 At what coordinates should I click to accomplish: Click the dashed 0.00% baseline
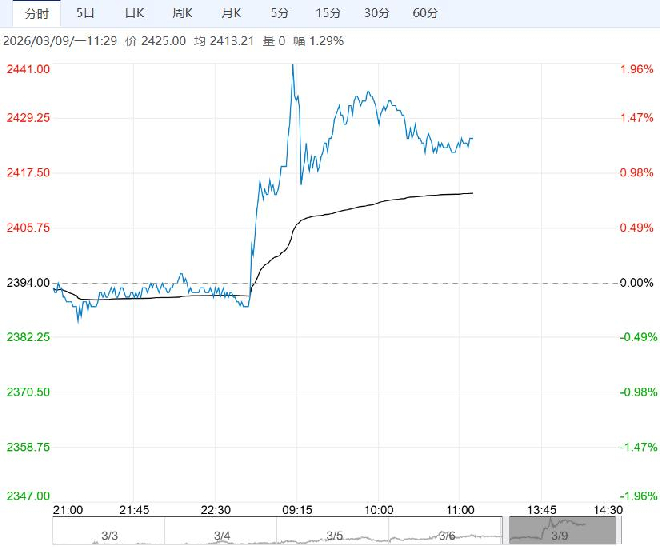click(x=540, y=283)
